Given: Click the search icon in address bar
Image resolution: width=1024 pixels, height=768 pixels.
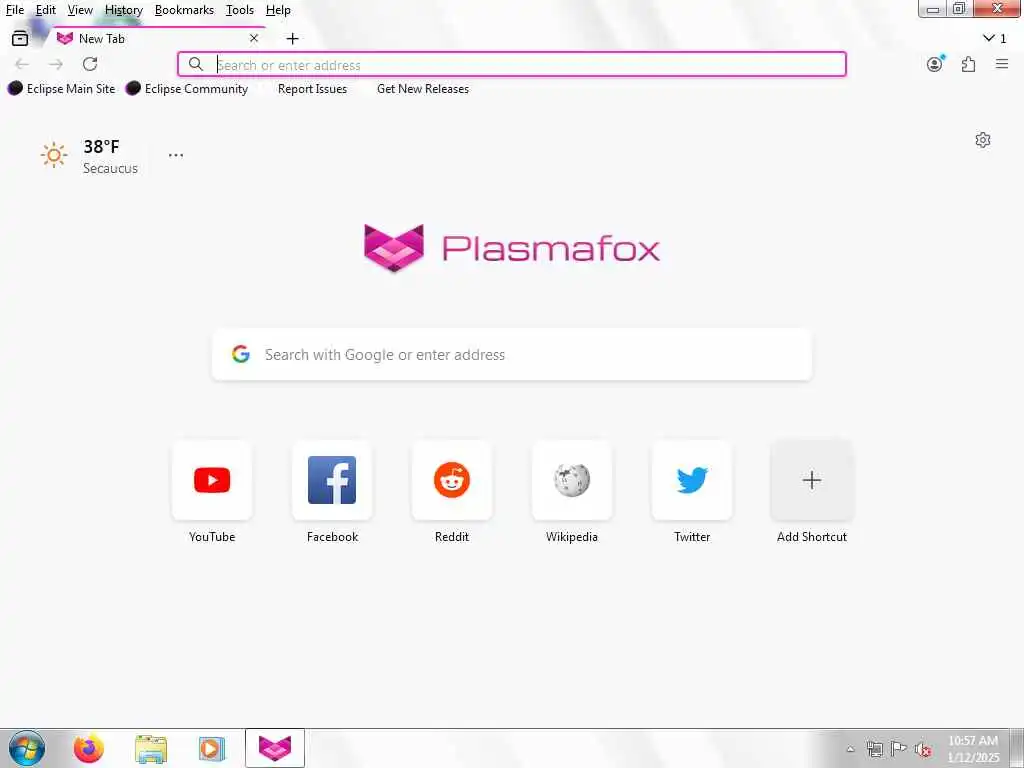Looking at the screenshot, I should point(195,64).
